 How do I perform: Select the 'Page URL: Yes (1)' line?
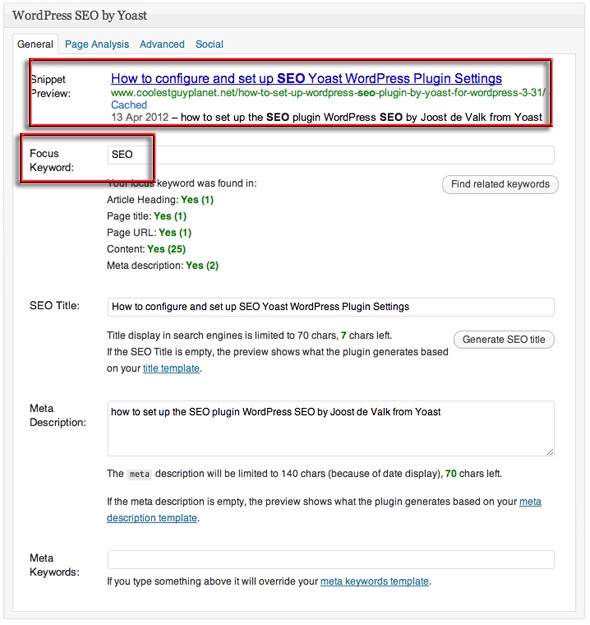(x=149, y=232)
